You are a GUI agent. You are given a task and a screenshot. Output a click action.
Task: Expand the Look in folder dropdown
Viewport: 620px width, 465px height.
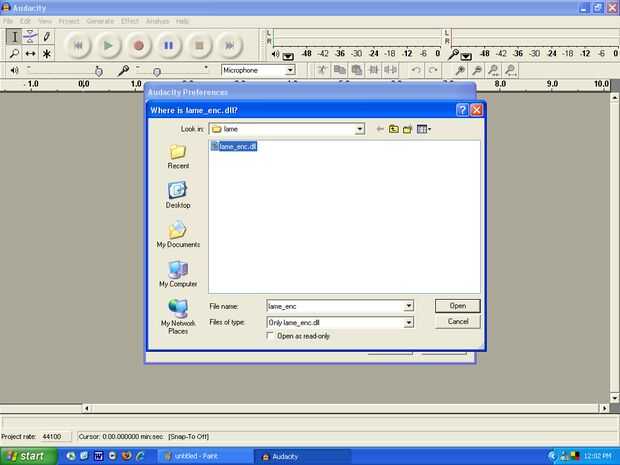pos(359,129)
